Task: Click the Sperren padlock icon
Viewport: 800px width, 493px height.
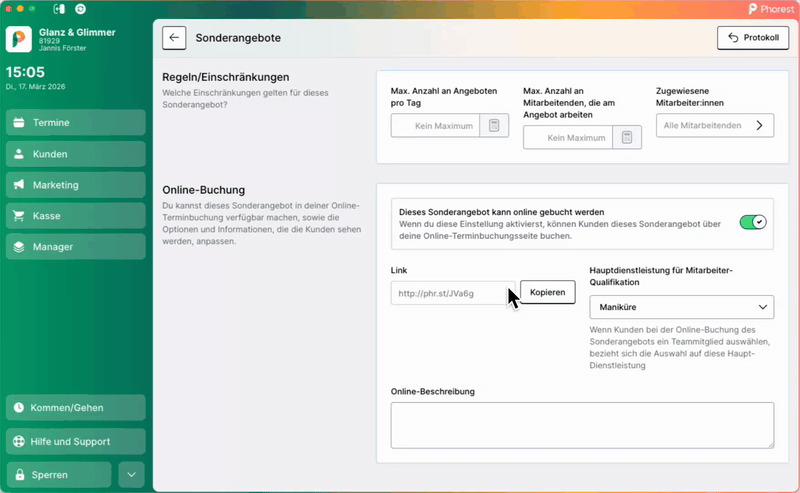Action: [x=20, y=475]
